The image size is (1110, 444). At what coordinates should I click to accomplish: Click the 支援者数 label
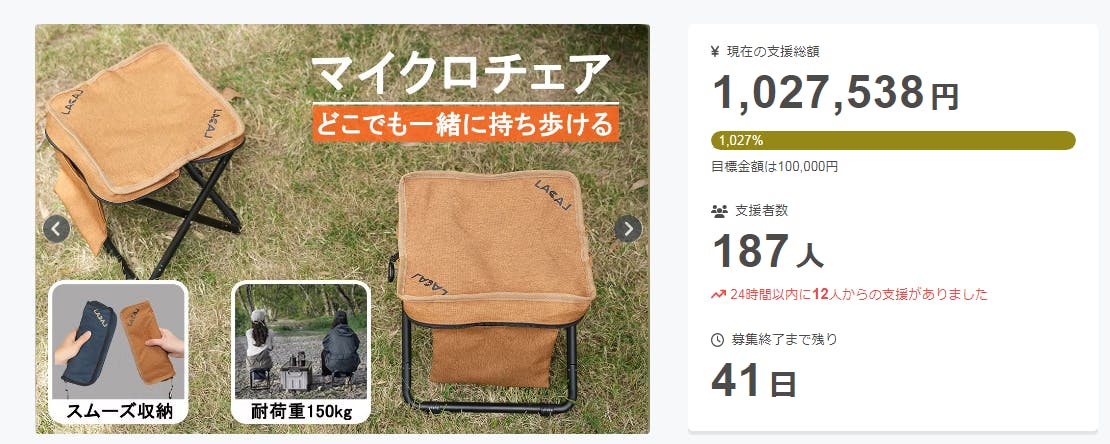click(762, 210)
